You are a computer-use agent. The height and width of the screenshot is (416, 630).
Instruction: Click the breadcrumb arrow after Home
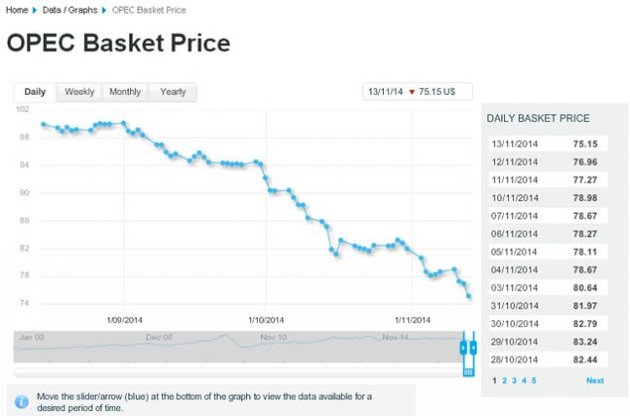pyautogui.click(x=35, y=10)
